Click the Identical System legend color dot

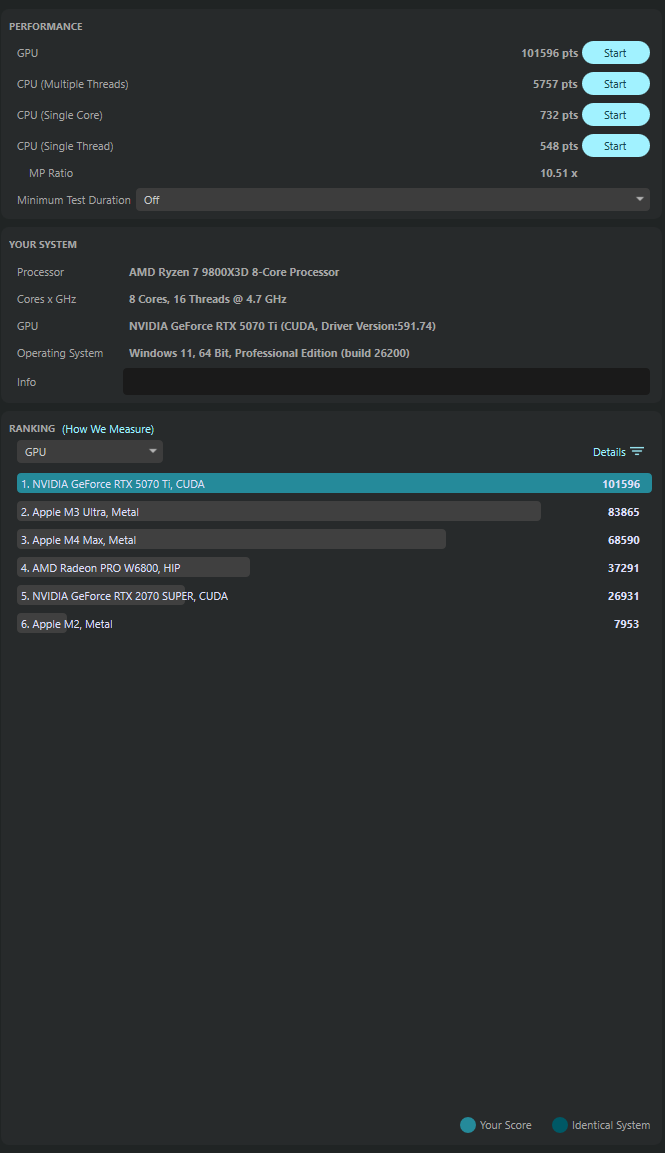point(559,1125)
